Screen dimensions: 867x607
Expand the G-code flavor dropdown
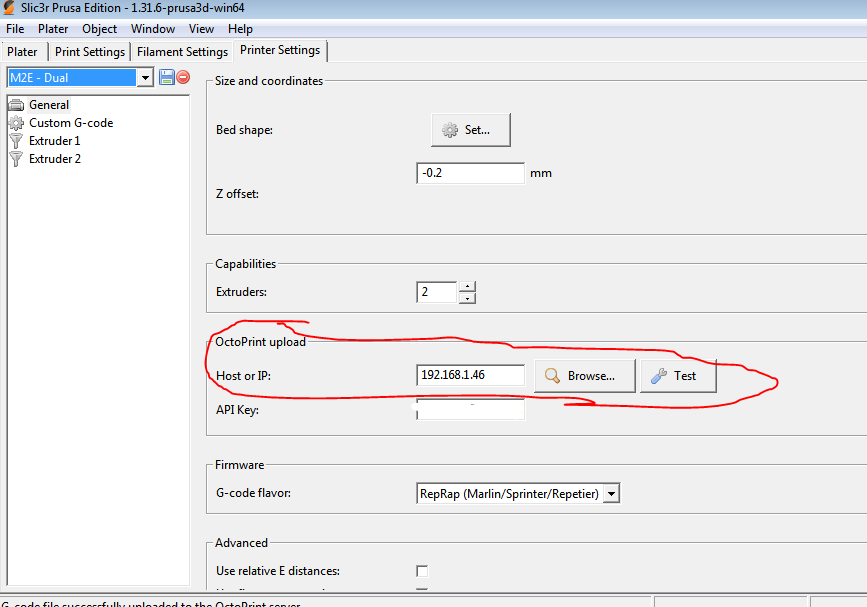point(612,493)
